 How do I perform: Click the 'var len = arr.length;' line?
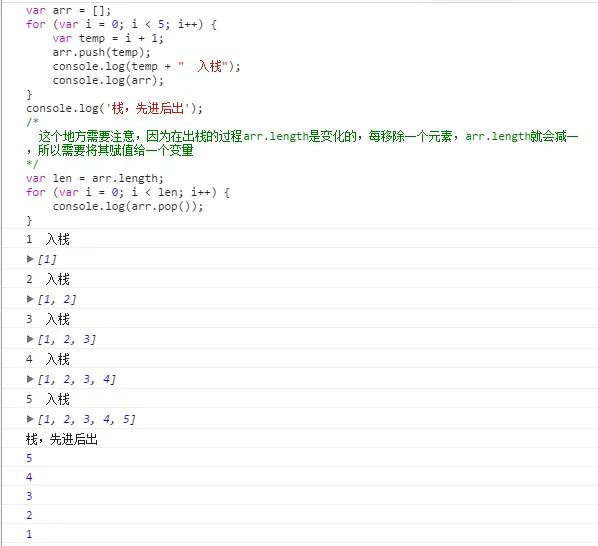pos(95,178)
